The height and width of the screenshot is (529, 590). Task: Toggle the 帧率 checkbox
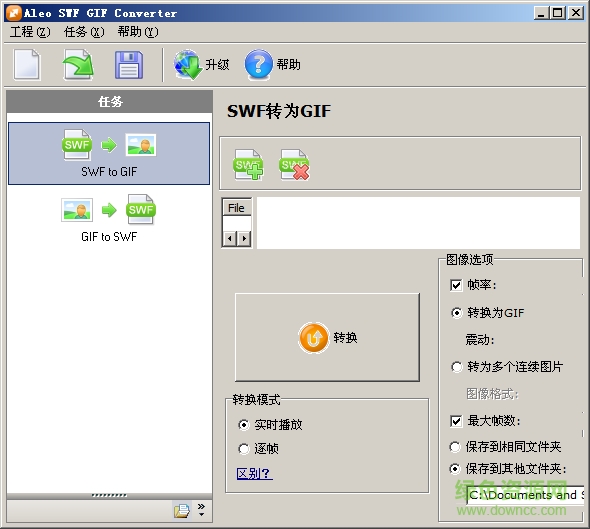(456, 285)
